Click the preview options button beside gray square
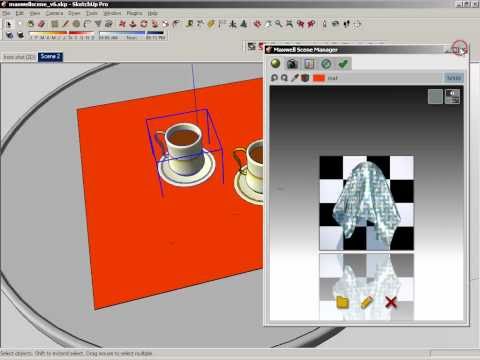 453,97
